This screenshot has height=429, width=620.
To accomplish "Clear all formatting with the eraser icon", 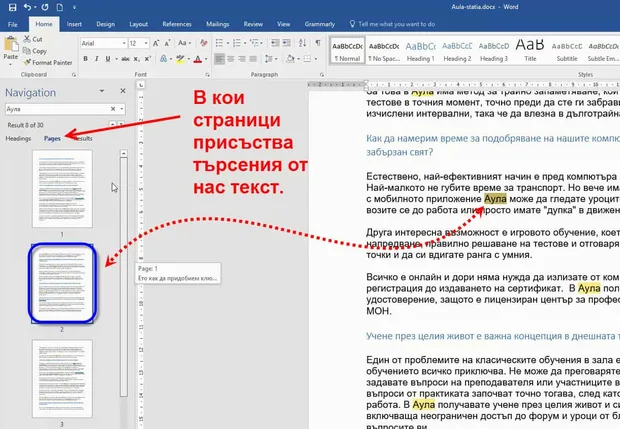I will (x=204, y=43).
